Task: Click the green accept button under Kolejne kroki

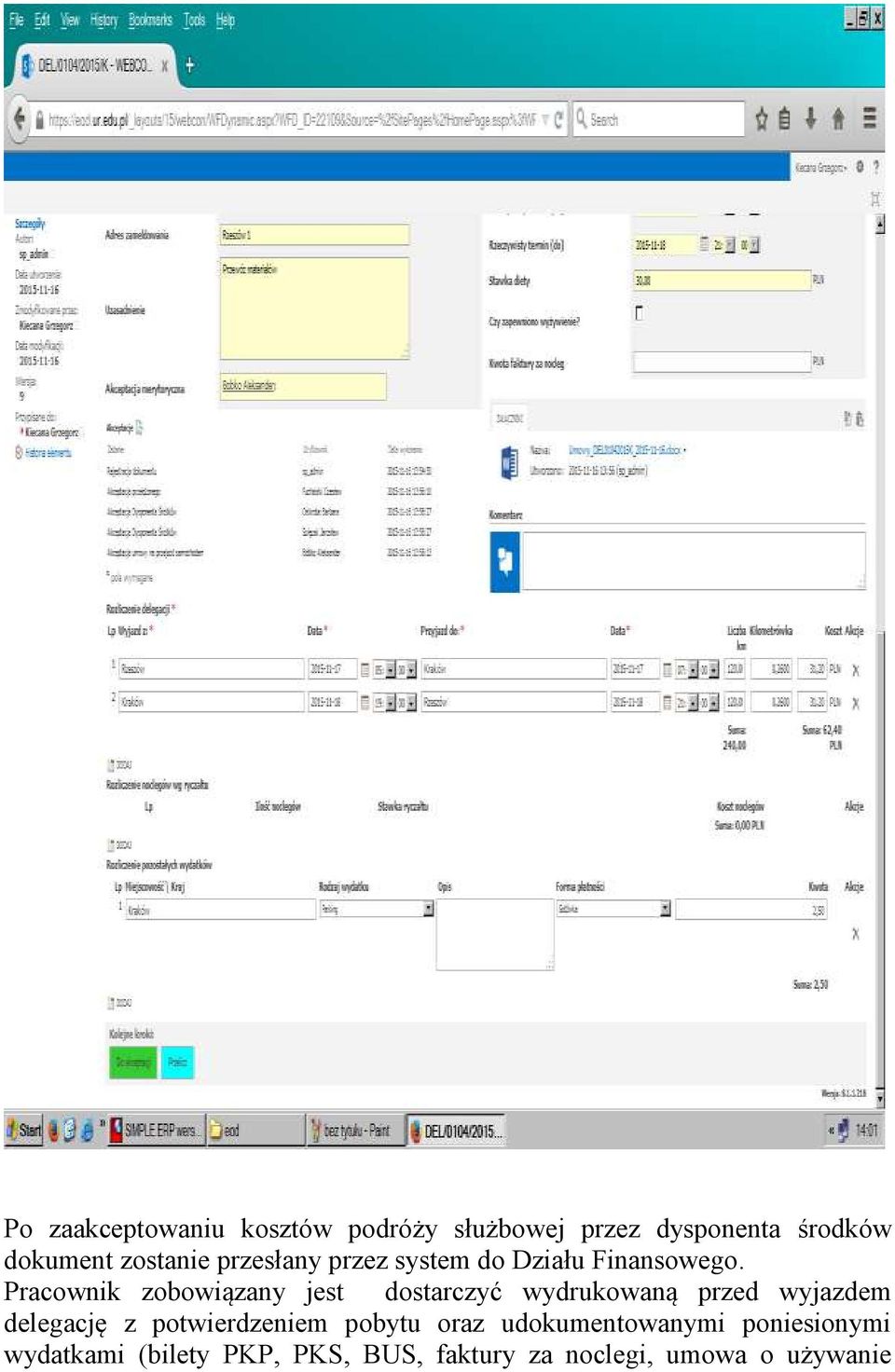Action: coord(132,1063)
